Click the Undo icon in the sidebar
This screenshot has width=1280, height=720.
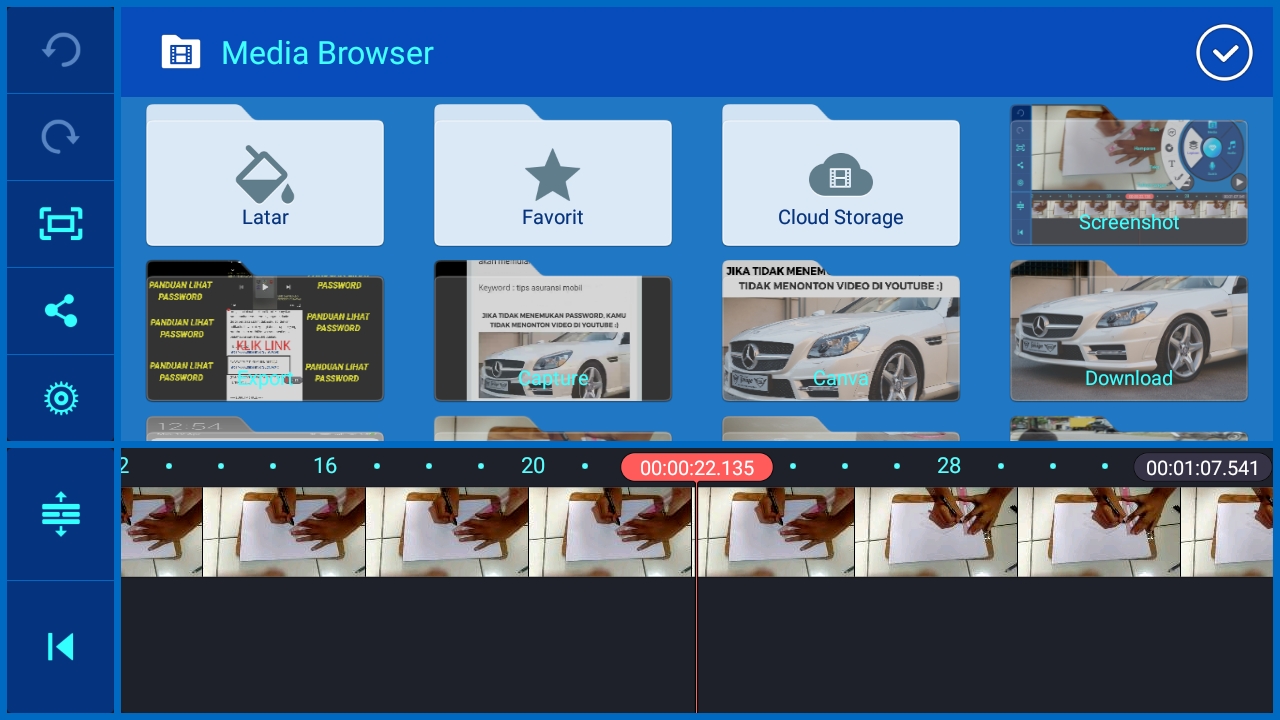(x=60, y=50)
